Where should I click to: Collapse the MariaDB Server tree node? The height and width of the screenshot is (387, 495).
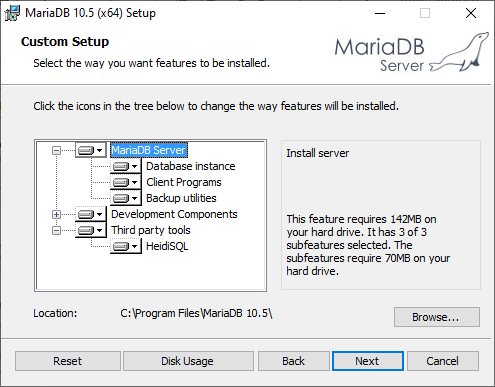[56, 151]
